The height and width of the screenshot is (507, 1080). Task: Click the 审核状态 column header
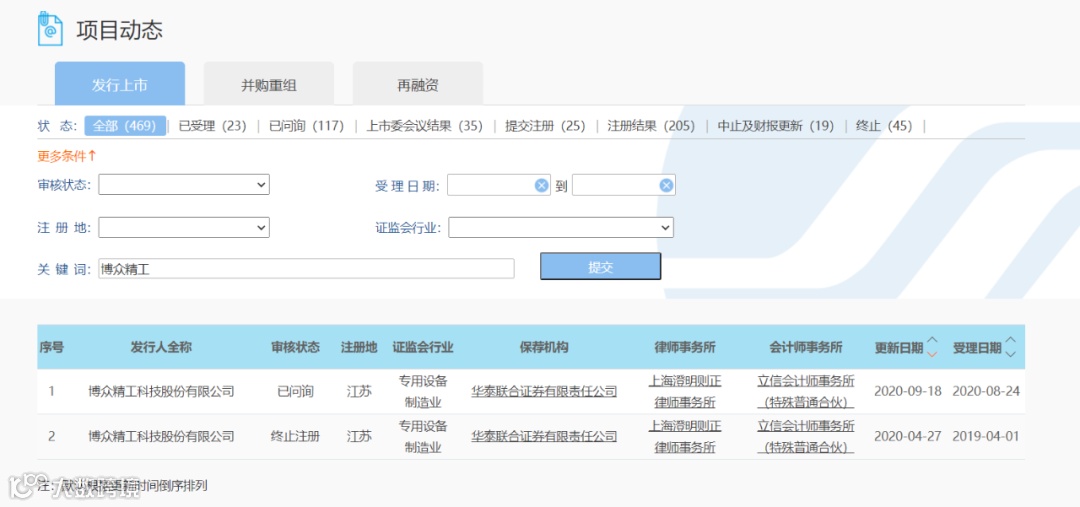point(295,347)
